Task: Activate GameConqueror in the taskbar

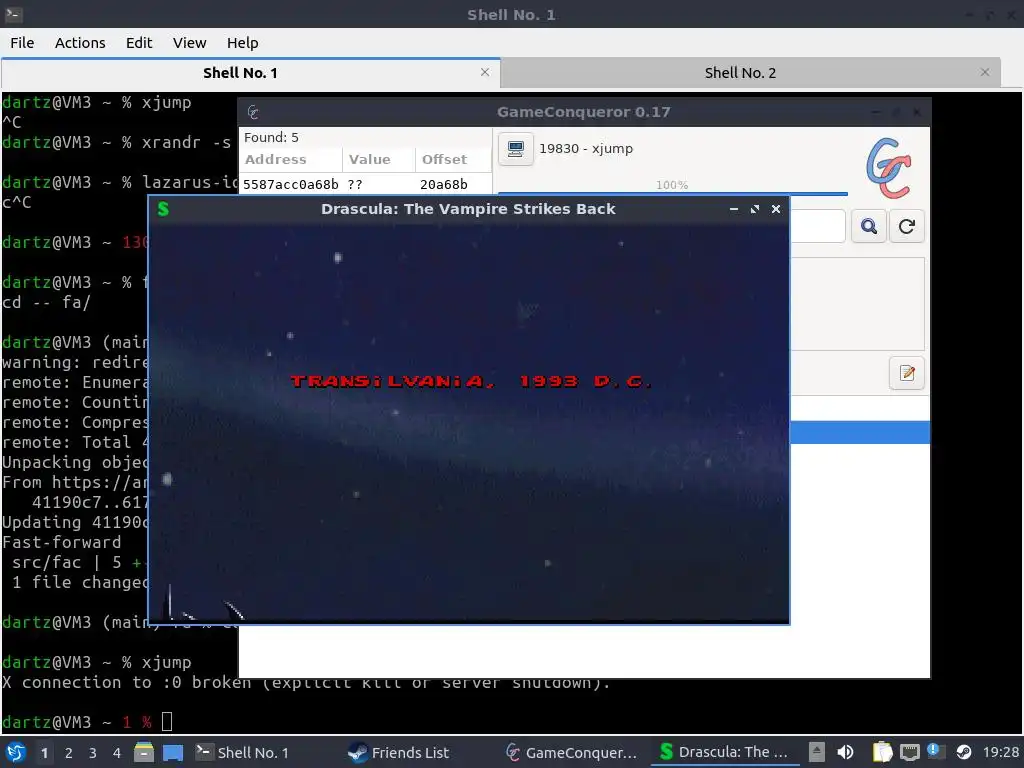Action: pos(571,752)
